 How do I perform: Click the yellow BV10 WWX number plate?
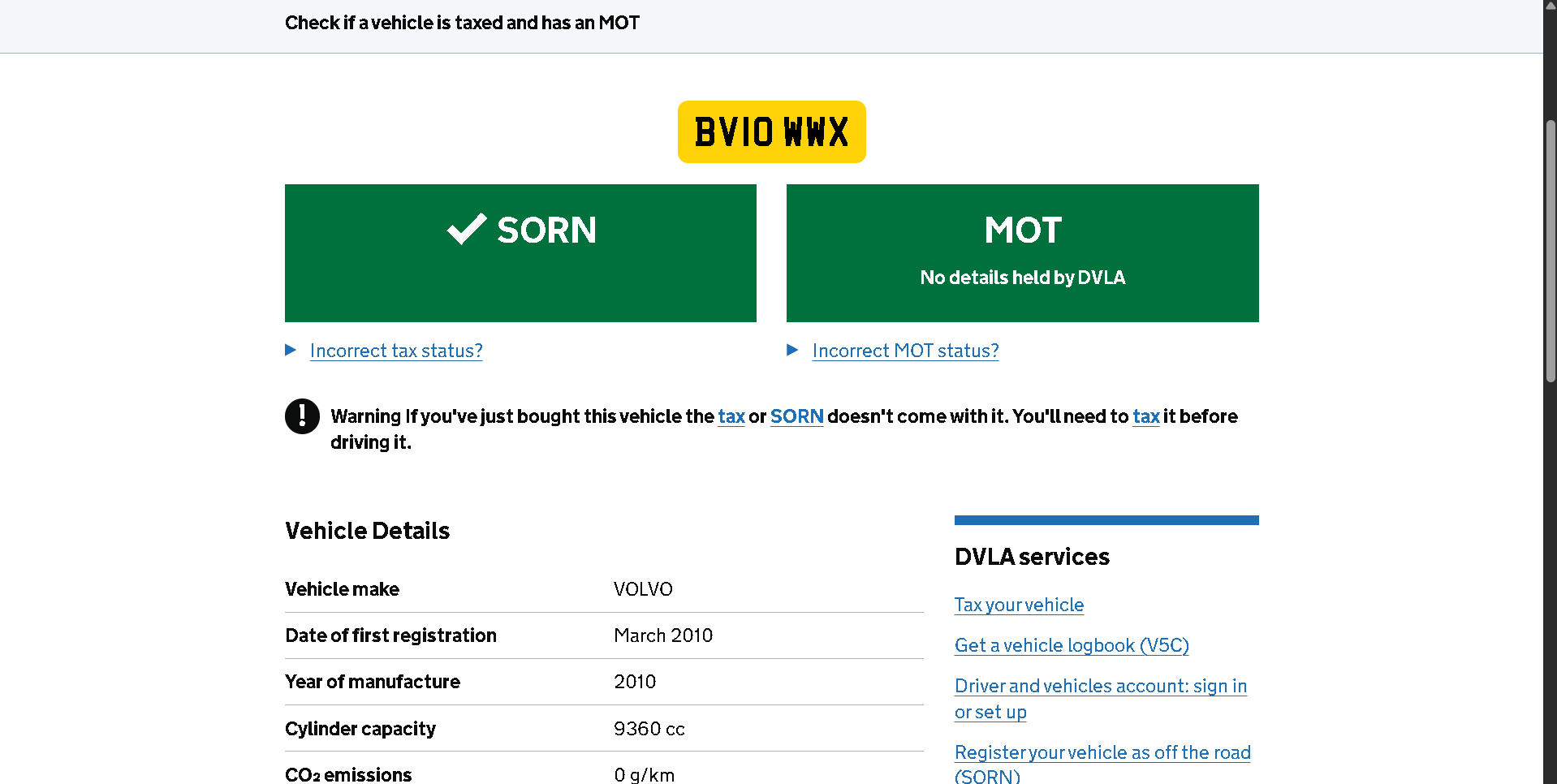pyautogui.click(x=772, y=131)
